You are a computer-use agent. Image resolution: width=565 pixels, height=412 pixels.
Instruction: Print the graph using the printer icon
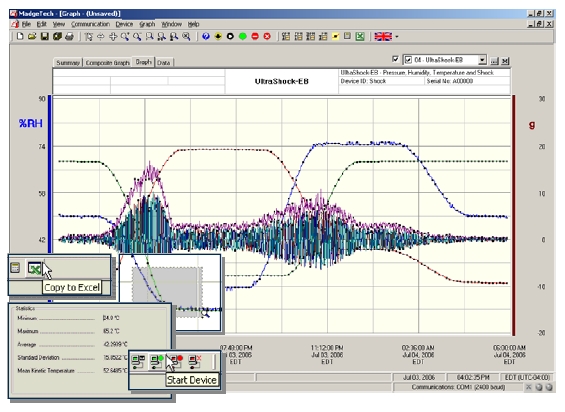69,36
